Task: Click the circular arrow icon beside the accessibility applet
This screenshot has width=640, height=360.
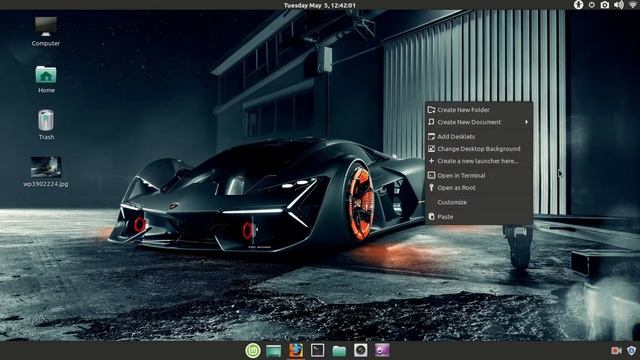Action: click(x=591, y=5)
